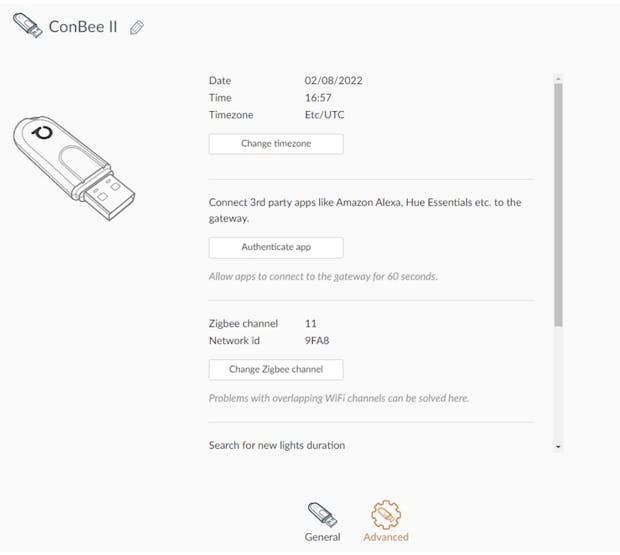Viewport: 620px width, 555px height.
Task: Open the Advanced tab
Action: tap(386, 537)
